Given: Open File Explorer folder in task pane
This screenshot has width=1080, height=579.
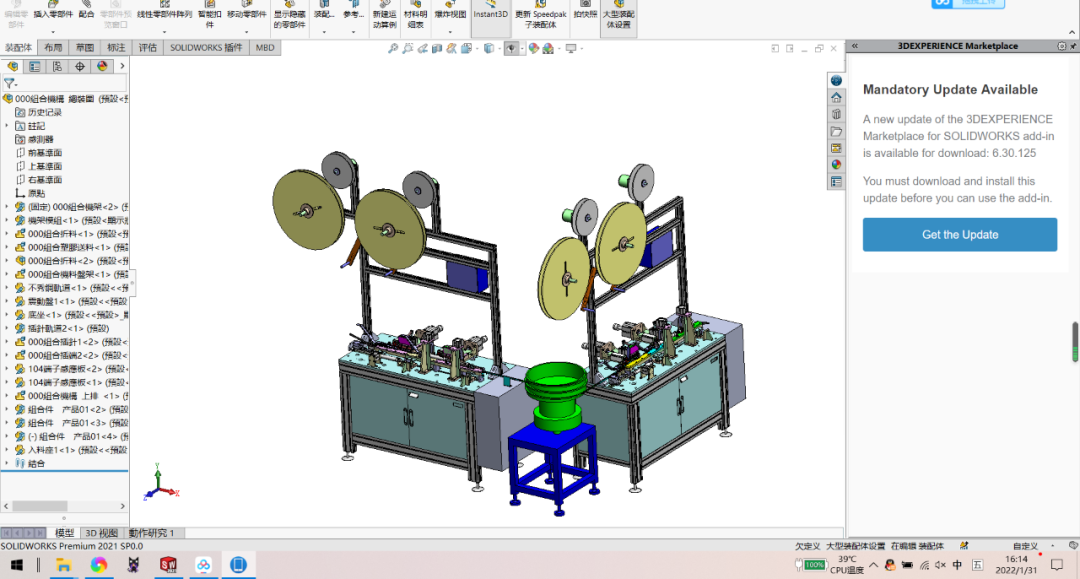Looking at the screenshot, I should tap(836, 131).
